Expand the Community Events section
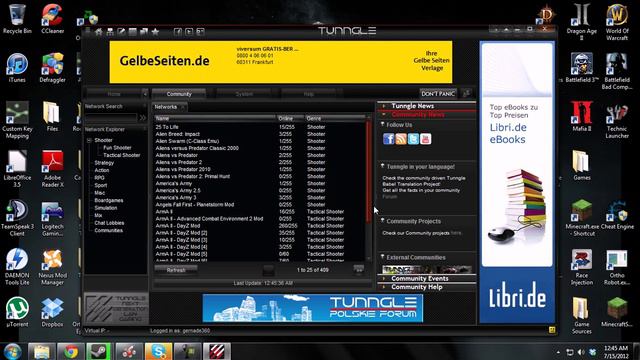Viewport: 640px width, 360px height. [x=427, y=278]
